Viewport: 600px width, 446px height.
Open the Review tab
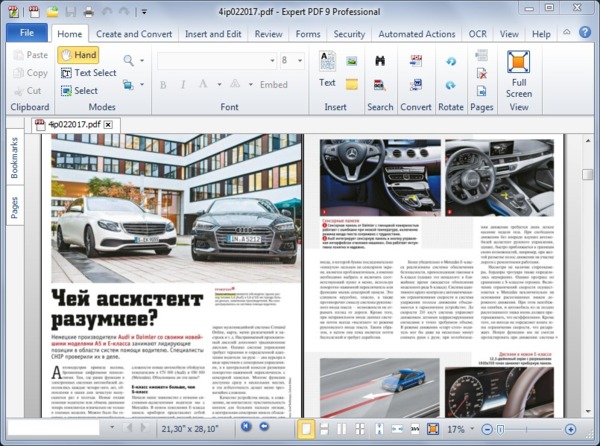click(x=269, y=34)
